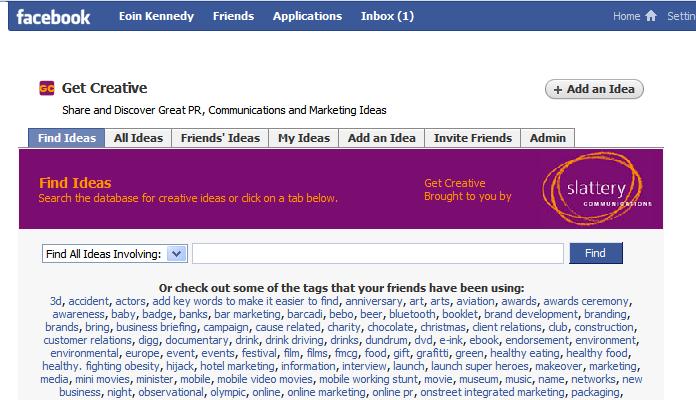Click the + Add an Idea button
Screen dimensions: 696x400
pyautogui.click(x=594, y=89)
